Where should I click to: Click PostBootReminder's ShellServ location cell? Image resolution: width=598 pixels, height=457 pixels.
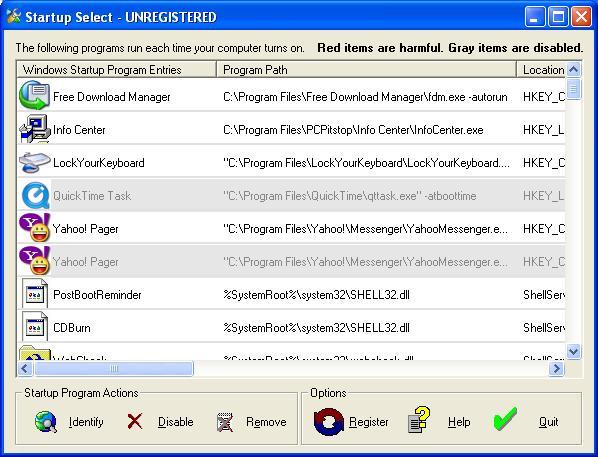pyautogui.click(x=544, y=294)
